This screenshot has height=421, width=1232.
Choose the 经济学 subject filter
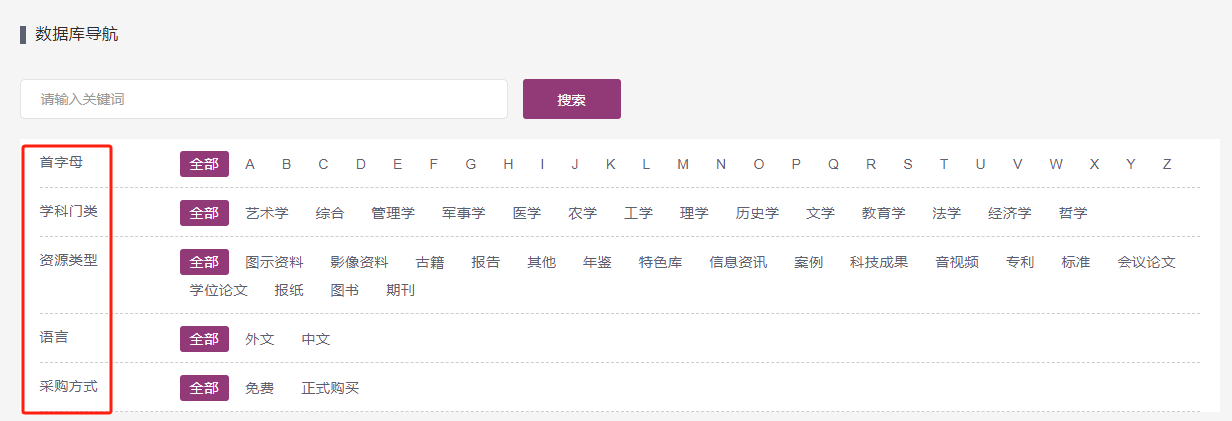pos(1010,213)
